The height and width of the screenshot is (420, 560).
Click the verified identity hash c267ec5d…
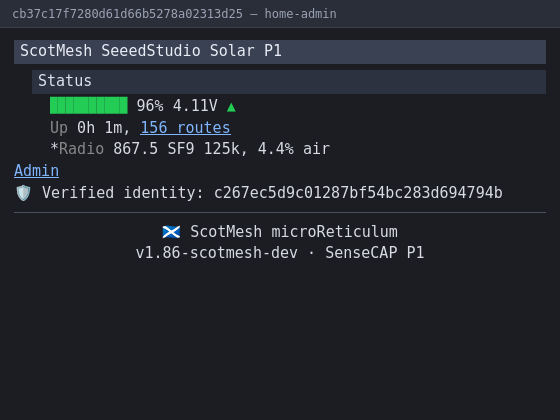coord(358,193)
